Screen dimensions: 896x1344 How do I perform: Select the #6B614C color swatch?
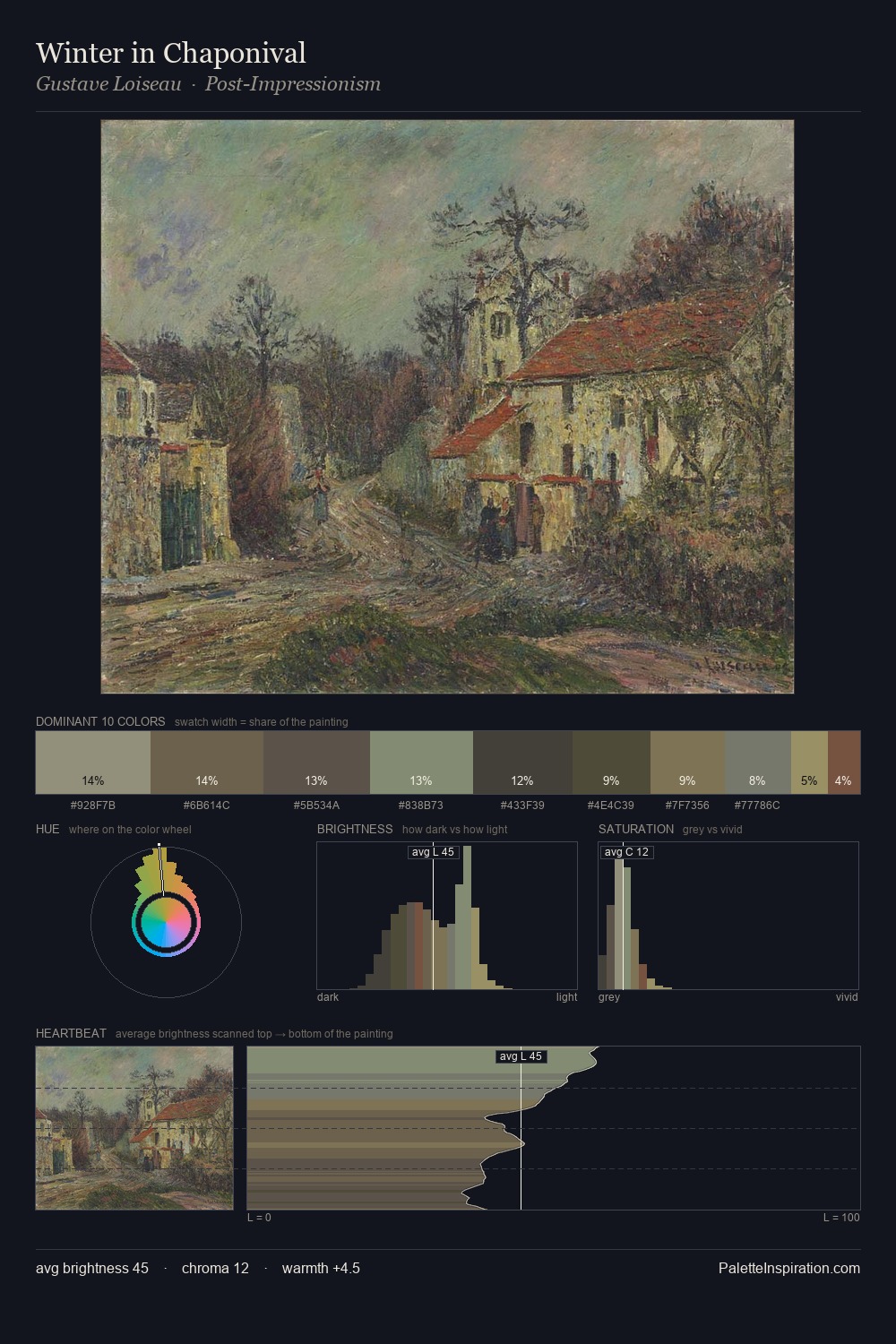[207, 762]
